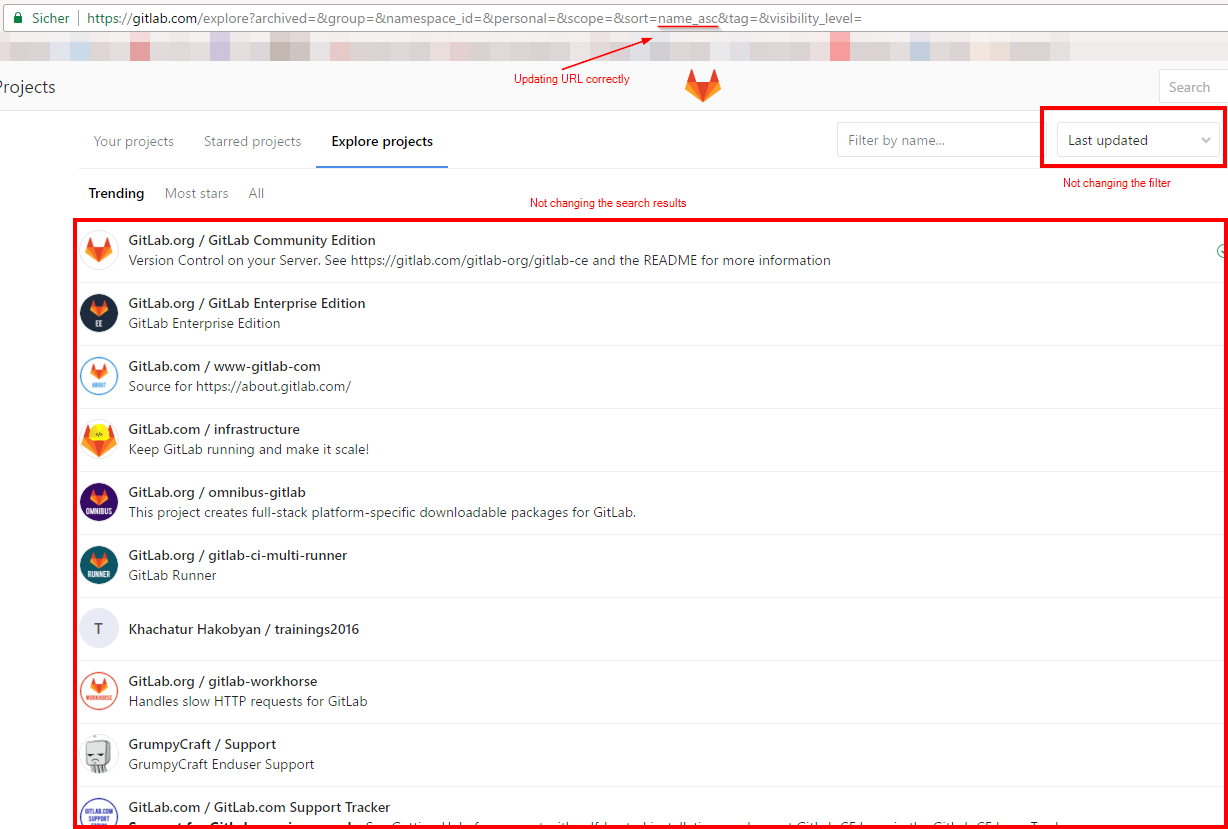Select the All projects filter

pyautogui.click(x=256, y=193)
